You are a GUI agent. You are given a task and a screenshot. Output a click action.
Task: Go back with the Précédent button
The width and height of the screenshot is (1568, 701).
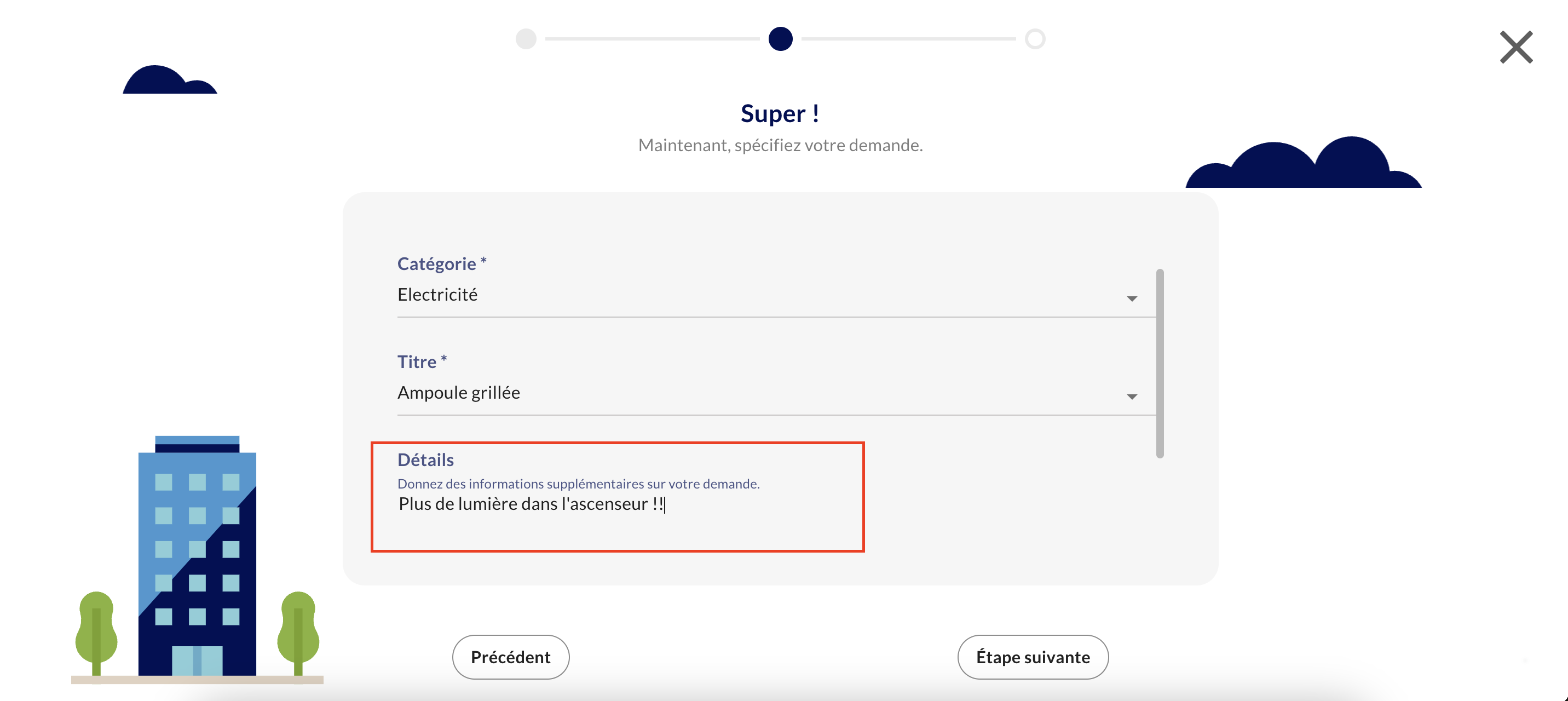point(511,657)
